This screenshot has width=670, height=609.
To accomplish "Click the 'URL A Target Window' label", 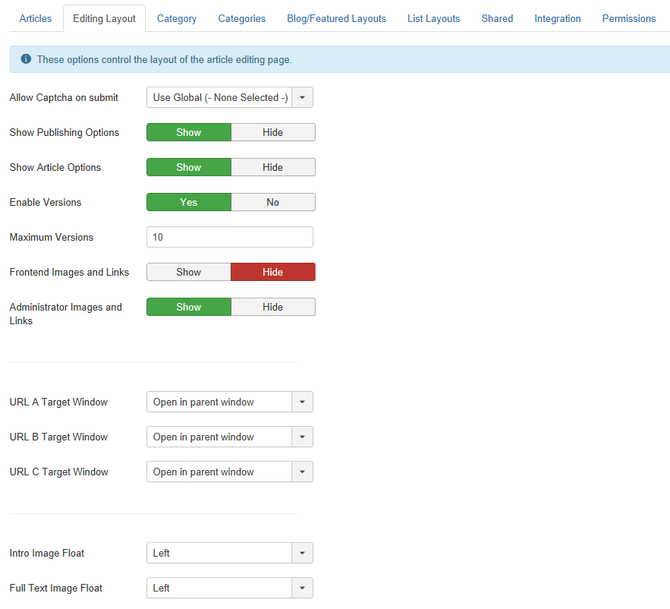I will coord(59,402).
